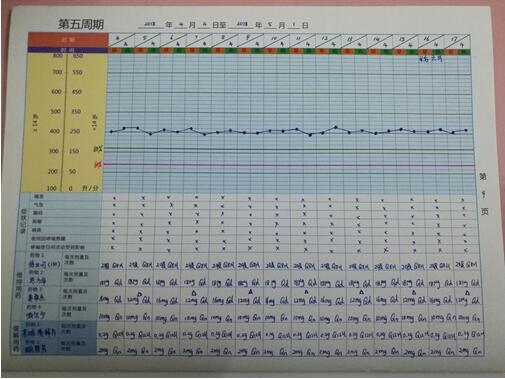Click last x mark in top symptom row
The width and height of the screenshot is (505, 379).
click(463, 200)
